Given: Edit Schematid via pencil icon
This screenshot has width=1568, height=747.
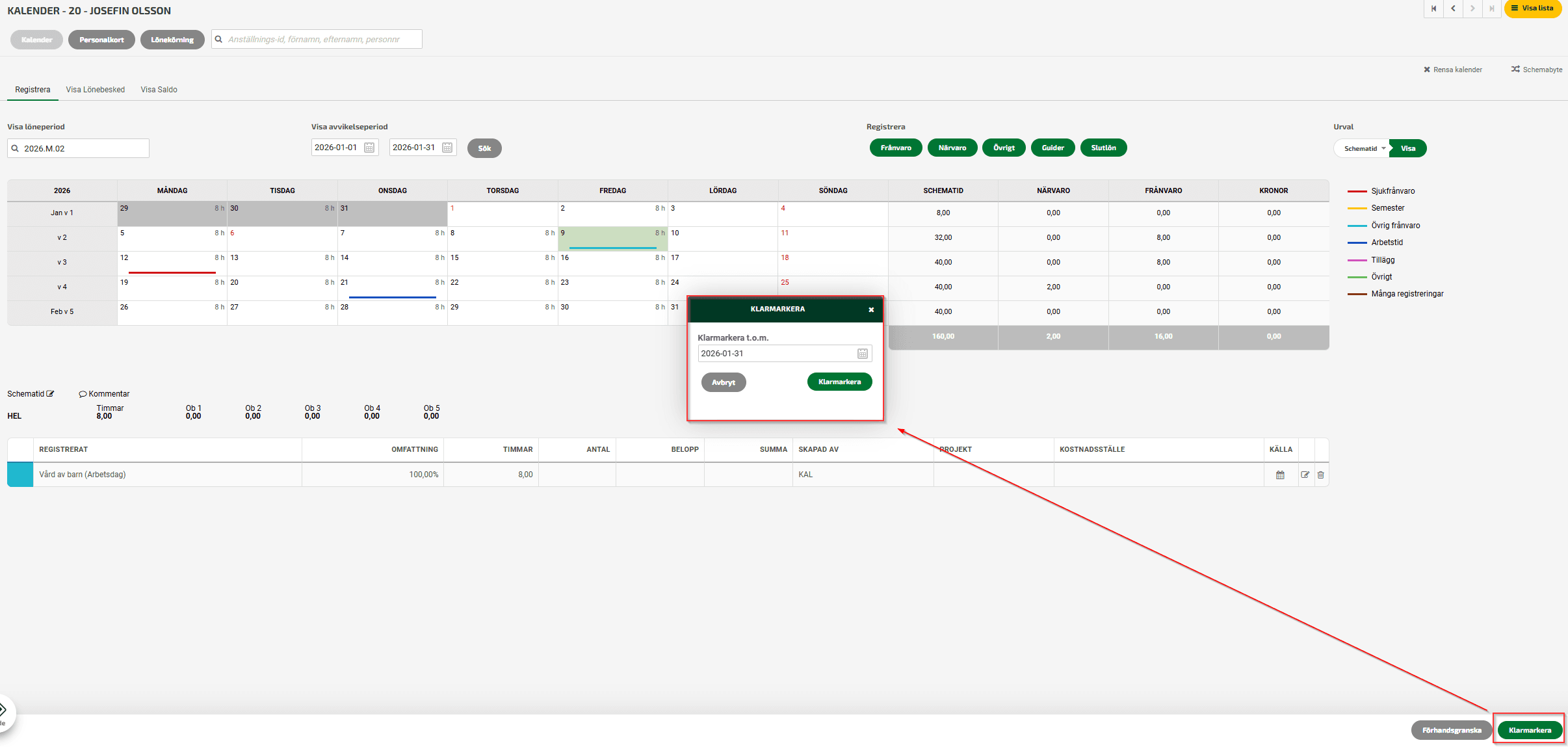Looking at the screenshot, I should [x=51, y=394].
